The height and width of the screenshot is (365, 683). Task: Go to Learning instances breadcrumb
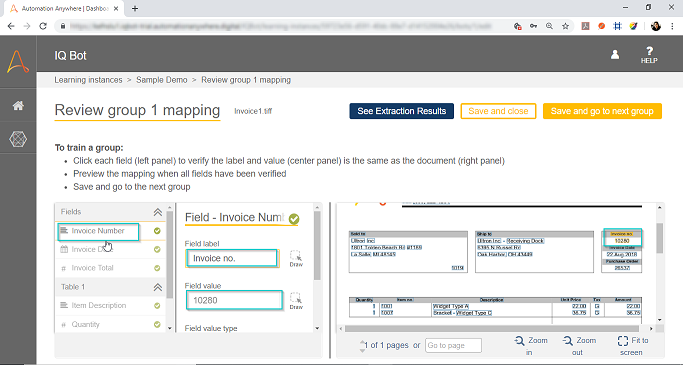pyautogui.click(x=88, y=80)
